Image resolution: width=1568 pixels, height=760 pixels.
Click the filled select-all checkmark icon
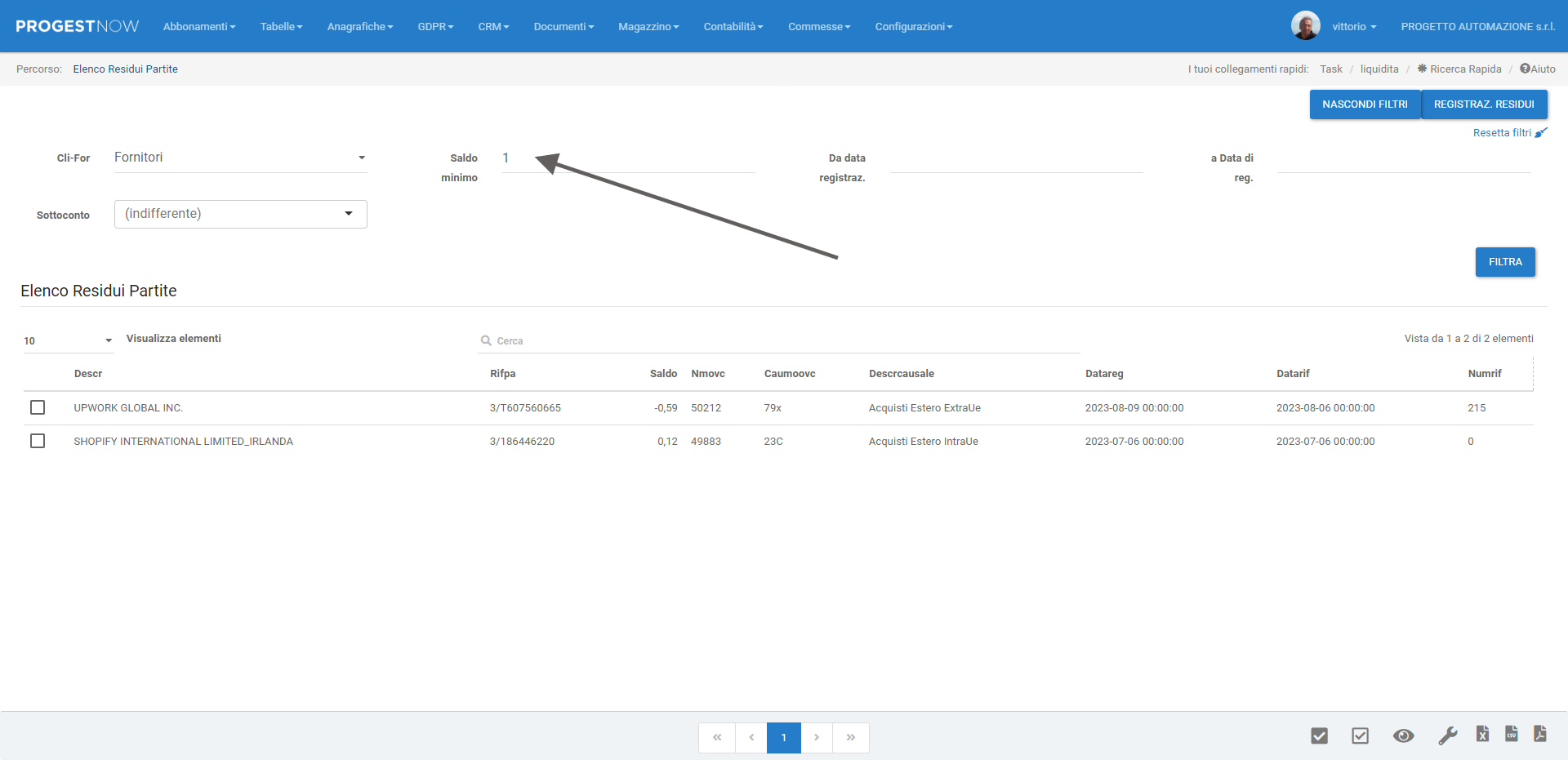click(1319, 736)
